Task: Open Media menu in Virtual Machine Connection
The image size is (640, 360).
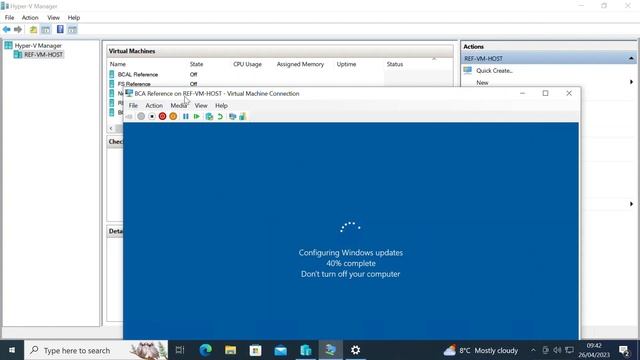Action: pos(178,105)
